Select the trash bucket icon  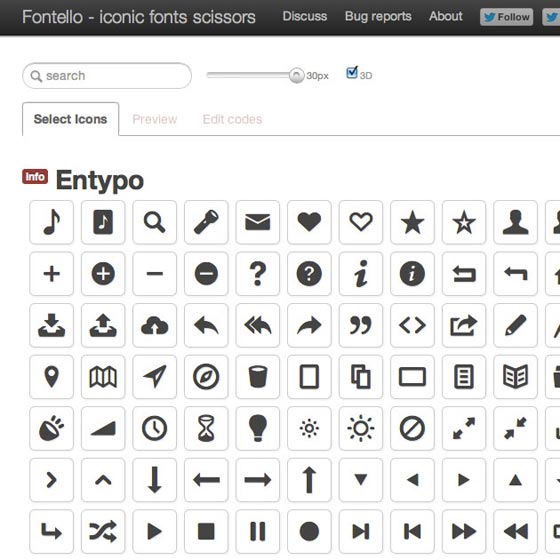[x=258, y=377]
